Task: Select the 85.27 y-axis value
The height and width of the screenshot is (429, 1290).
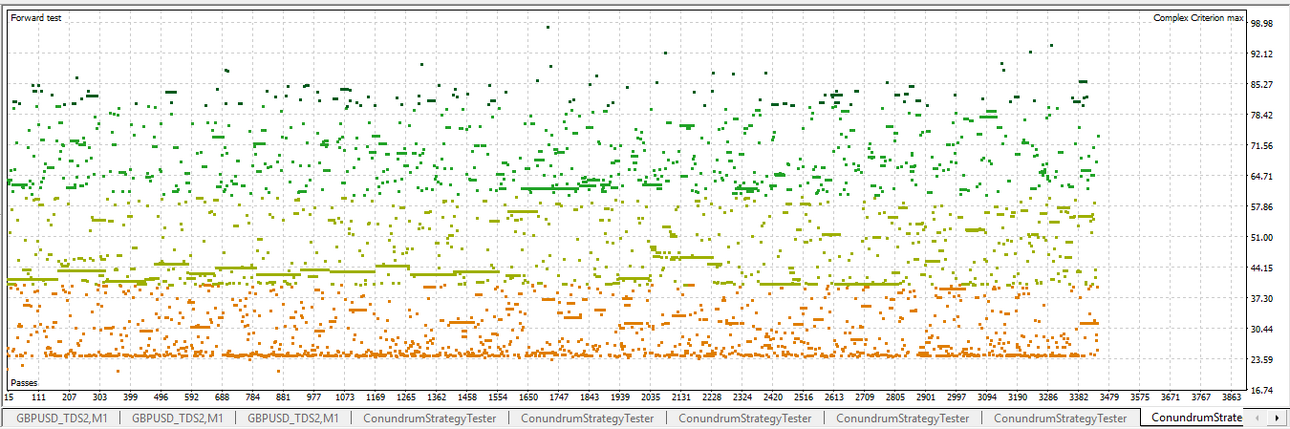Action: click(1264, 85)
